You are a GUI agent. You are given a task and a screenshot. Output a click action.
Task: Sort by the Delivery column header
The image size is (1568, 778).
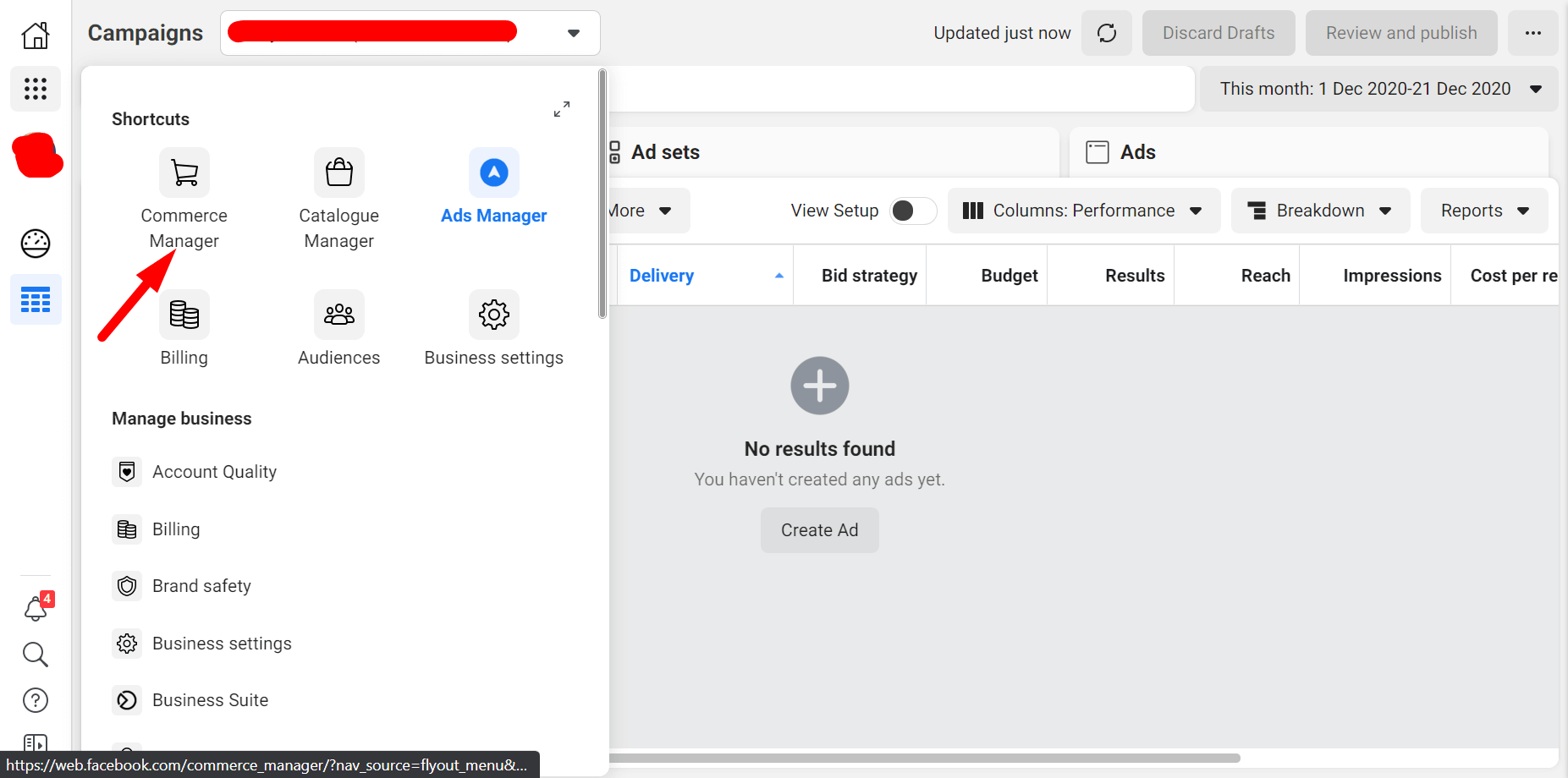pyautogui.click(x=662, y=276)
